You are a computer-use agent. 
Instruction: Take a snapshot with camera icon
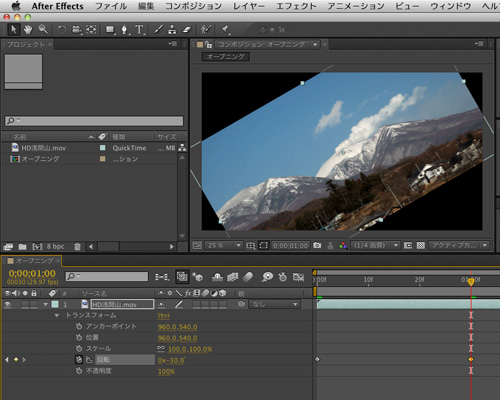317,246
